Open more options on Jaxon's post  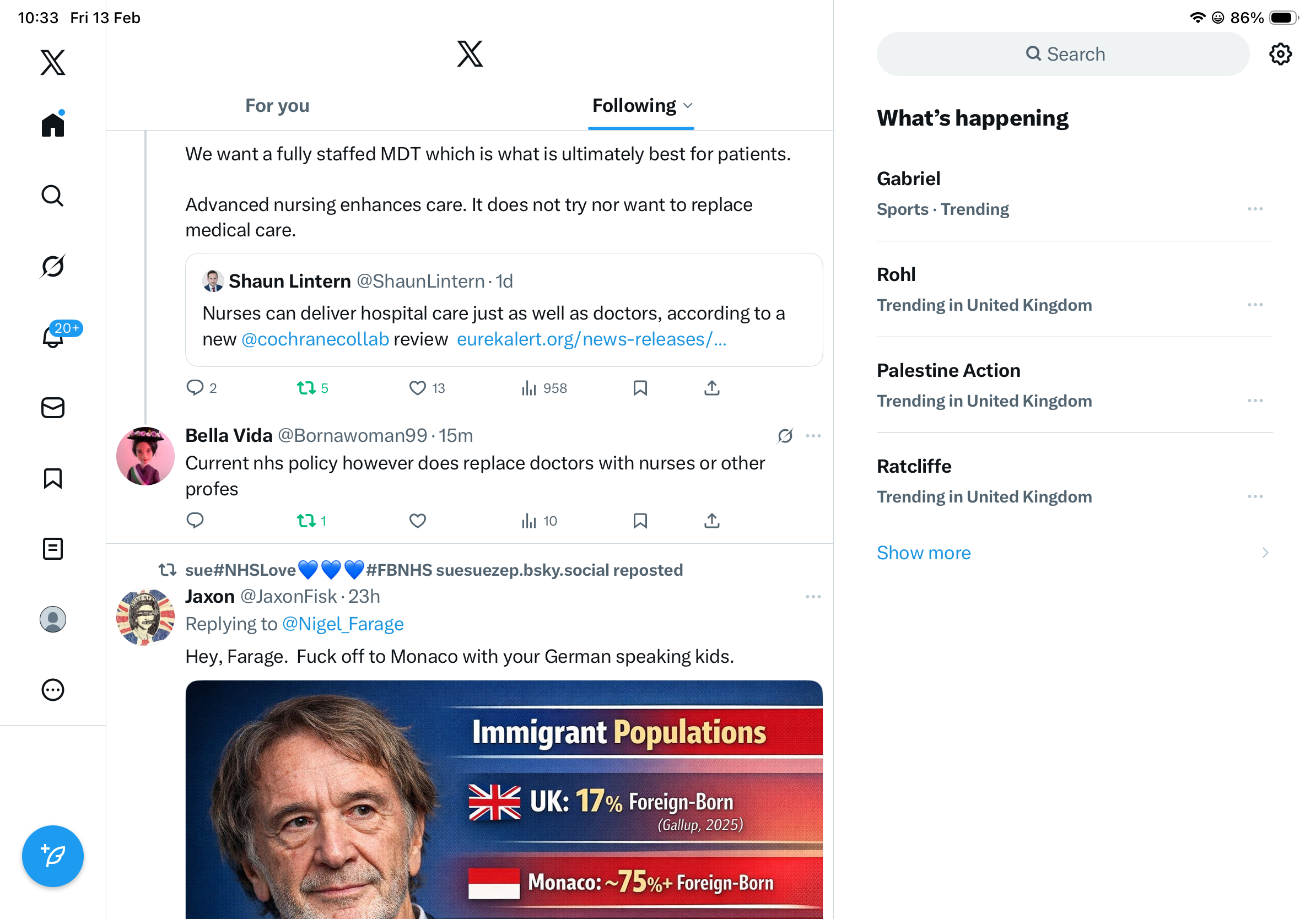pyautogui.click(x=813, y=597)
